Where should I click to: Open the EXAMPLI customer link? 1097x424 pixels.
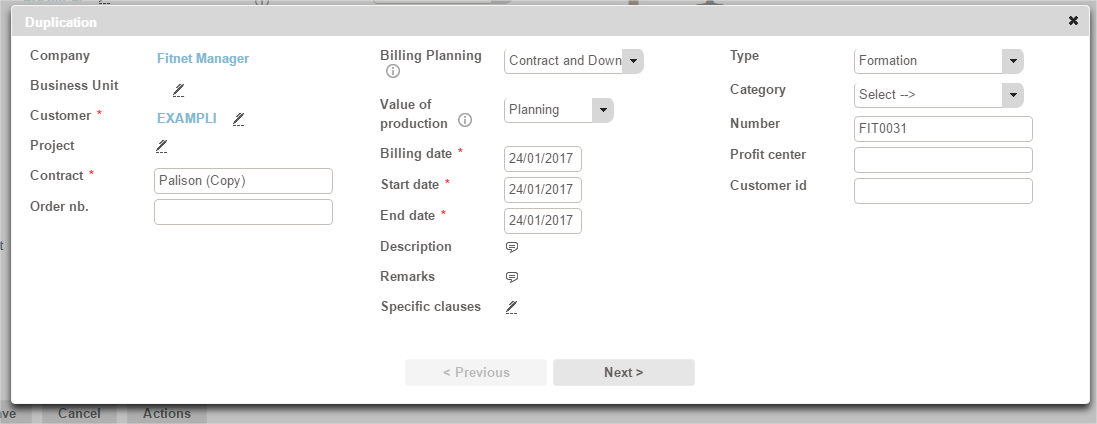tap(187, 119)
